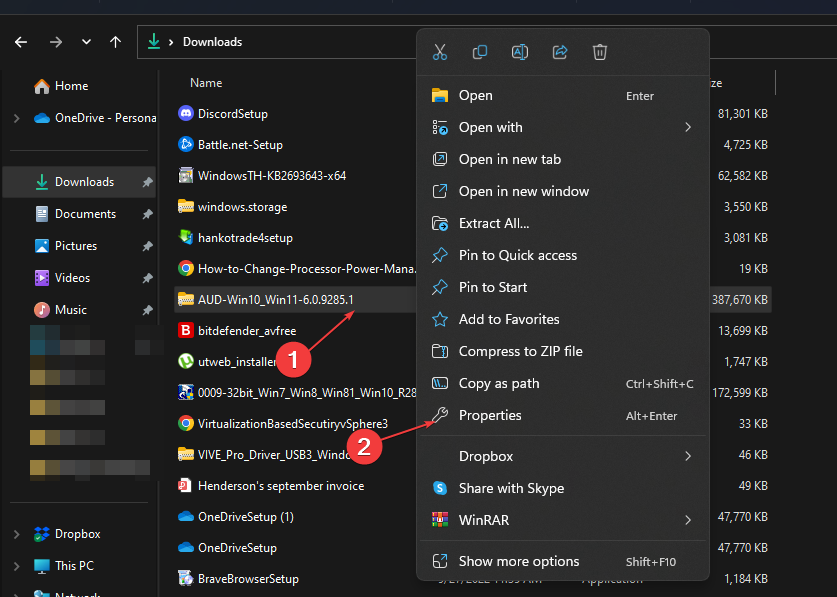Choose Add to Favorites
Image resolution: width=837 pixels, height=597 pixels.
tap(563, 319)
